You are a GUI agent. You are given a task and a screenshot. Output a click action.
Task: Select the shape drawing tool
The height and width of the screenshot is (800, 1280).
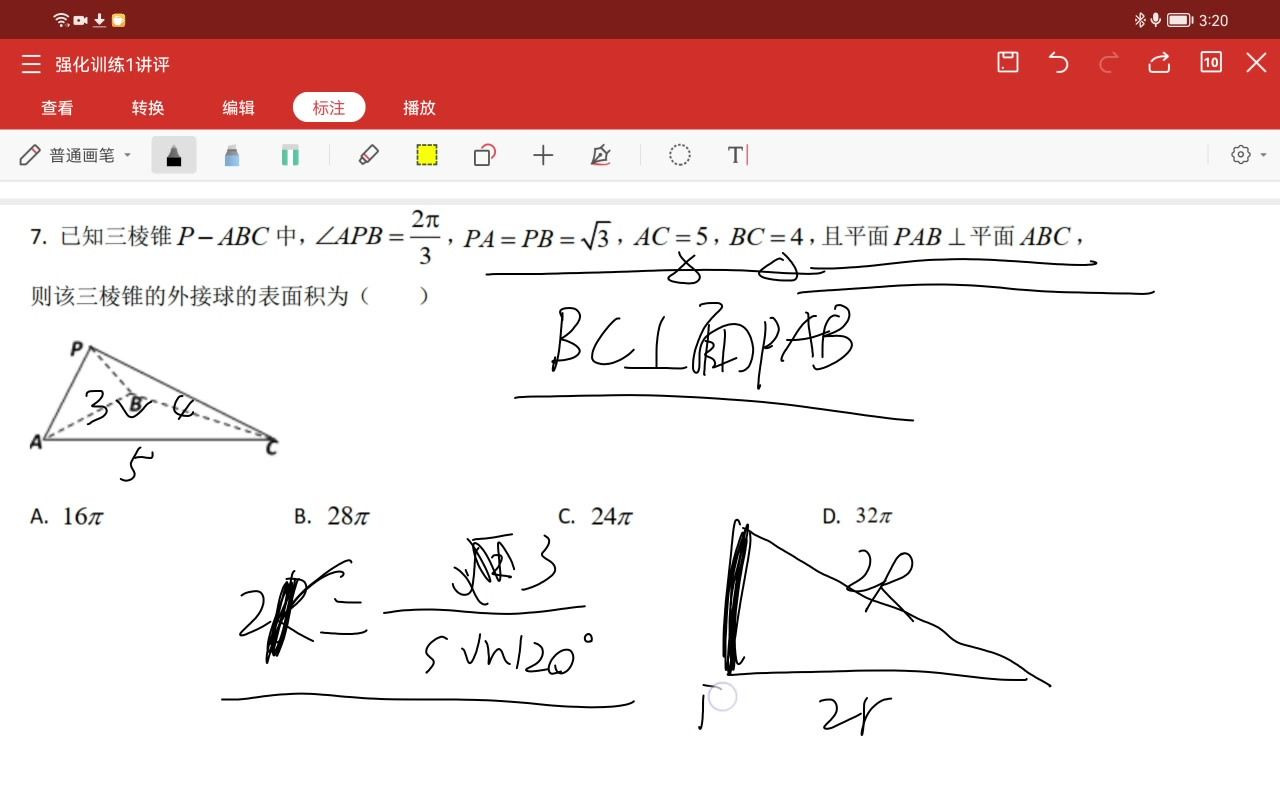tap(485, 155)
